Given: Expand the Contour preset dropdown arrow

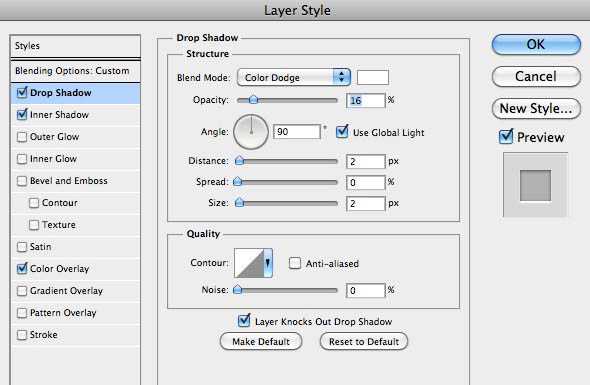Looking at the screenshot, I should 268,263.
